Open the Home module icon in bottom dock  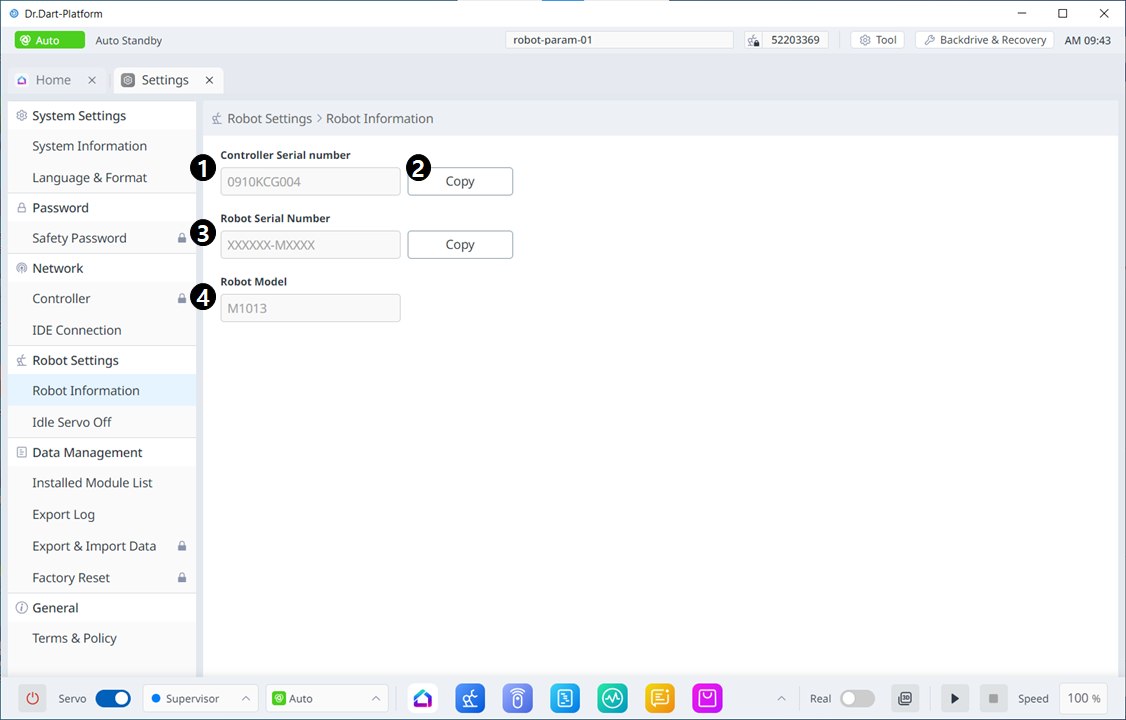[422, 698]
